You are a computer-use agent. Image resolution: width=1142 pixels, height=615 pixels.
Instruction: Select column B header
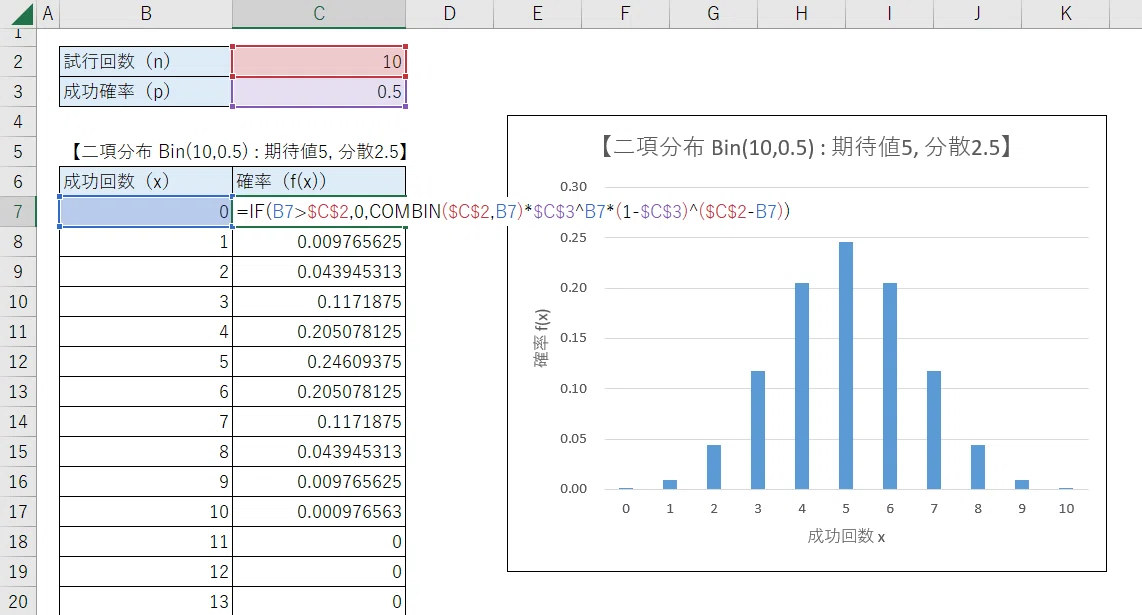[146, 14]
